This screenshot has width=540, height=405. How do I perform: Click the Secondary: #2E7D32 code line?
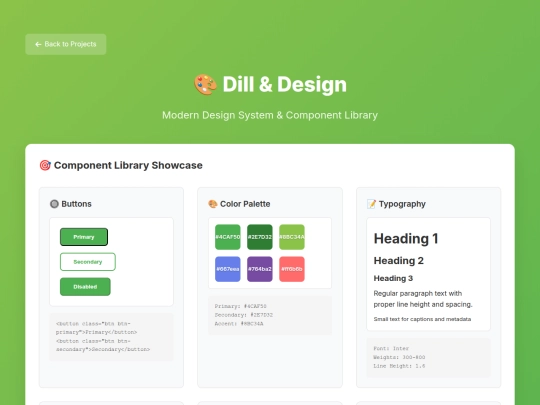(x=243, y=315)
